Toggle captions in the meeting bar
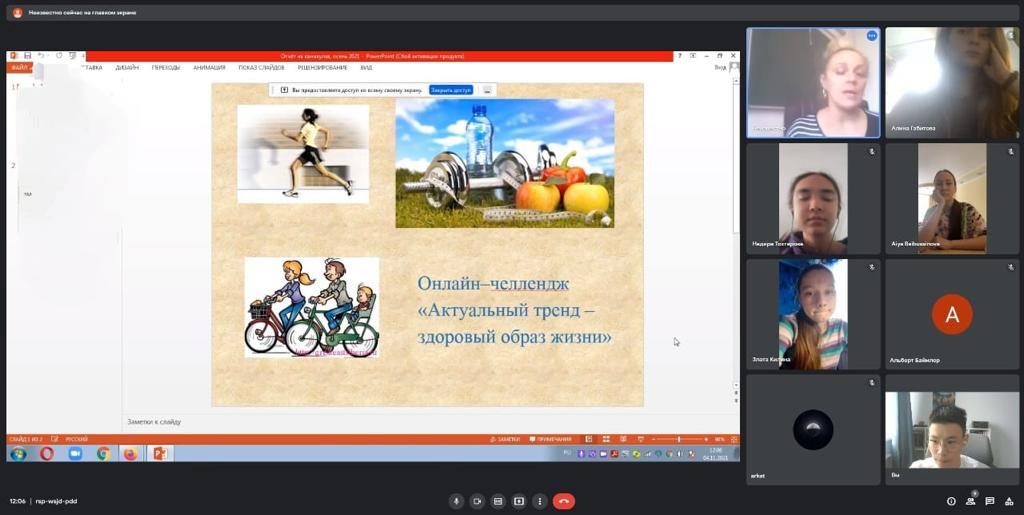The width and height of the screenshot is (1024, 515). pyautogui.click(x=498, y=501)
